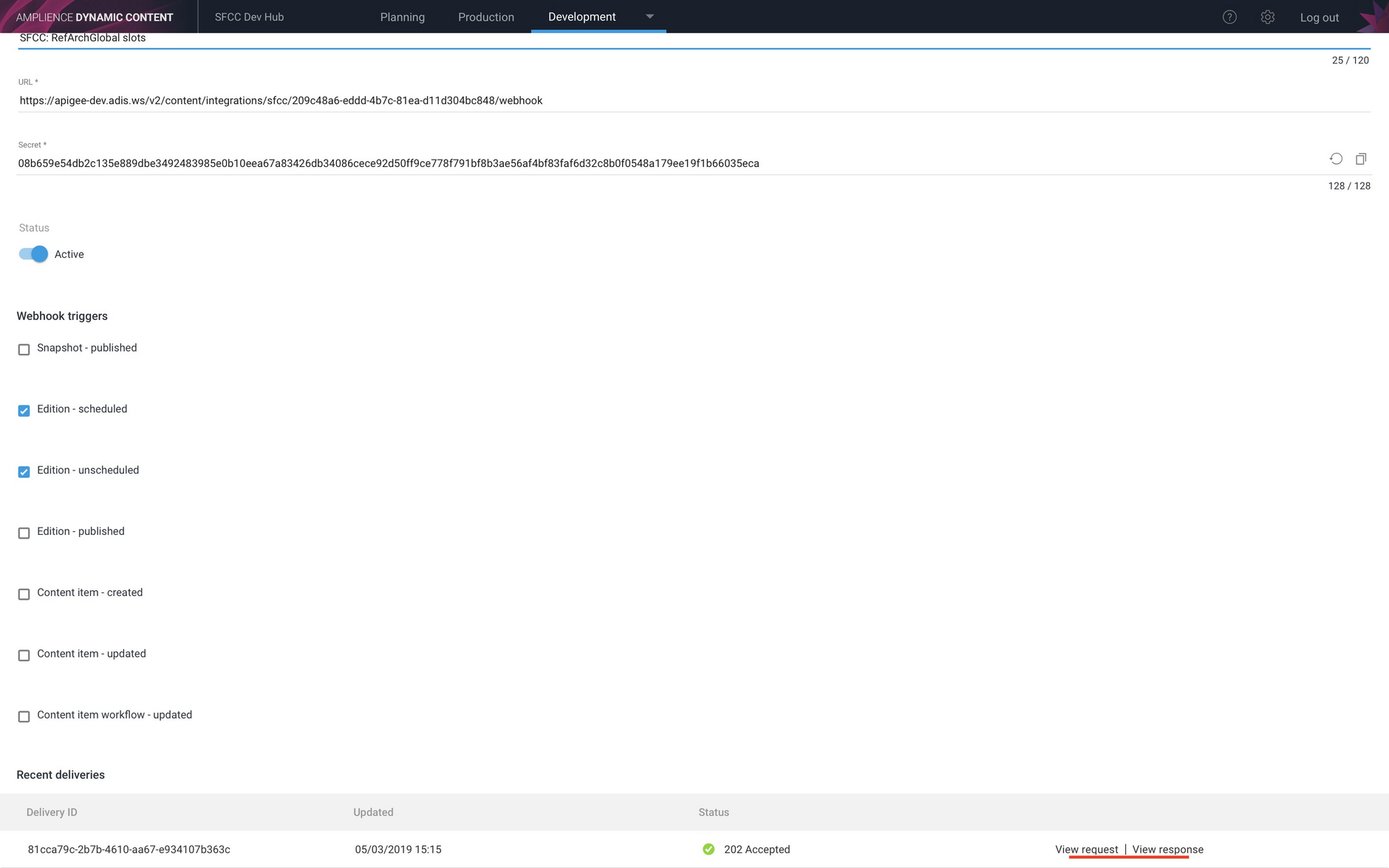The height and width of the screenshot is (868, 1389).
Task: Uncheck the Edition - unscheduled trigger
Action: point(24,472)
